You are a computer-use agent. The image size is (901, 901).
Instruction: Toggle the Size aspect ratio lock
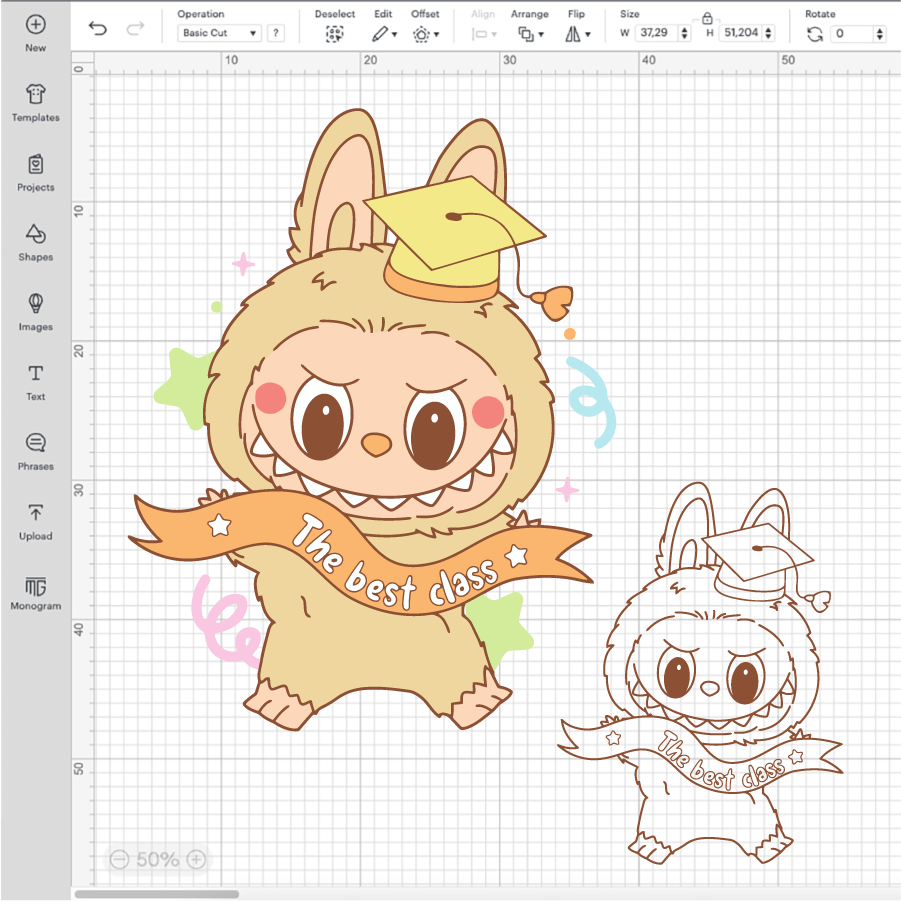coord(707,17)
